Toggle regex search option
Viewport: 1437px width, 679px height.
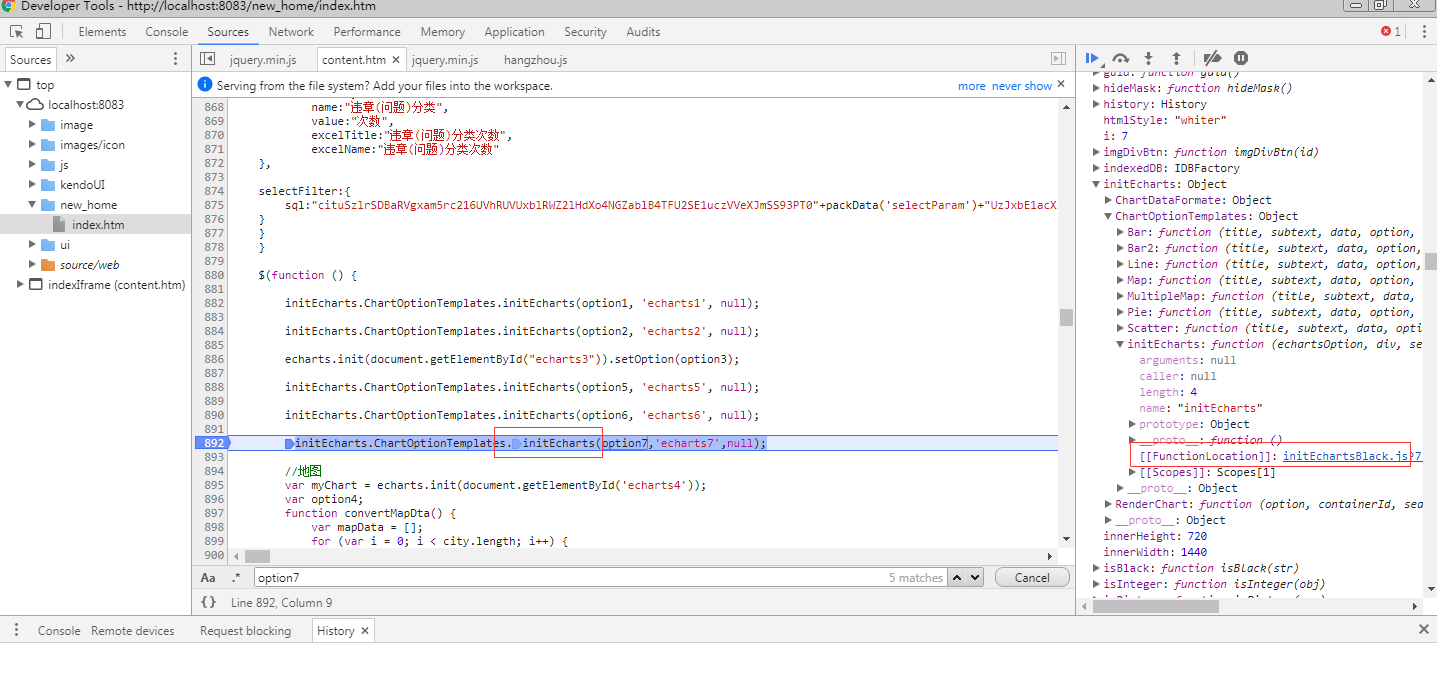[x=236, y=577]
